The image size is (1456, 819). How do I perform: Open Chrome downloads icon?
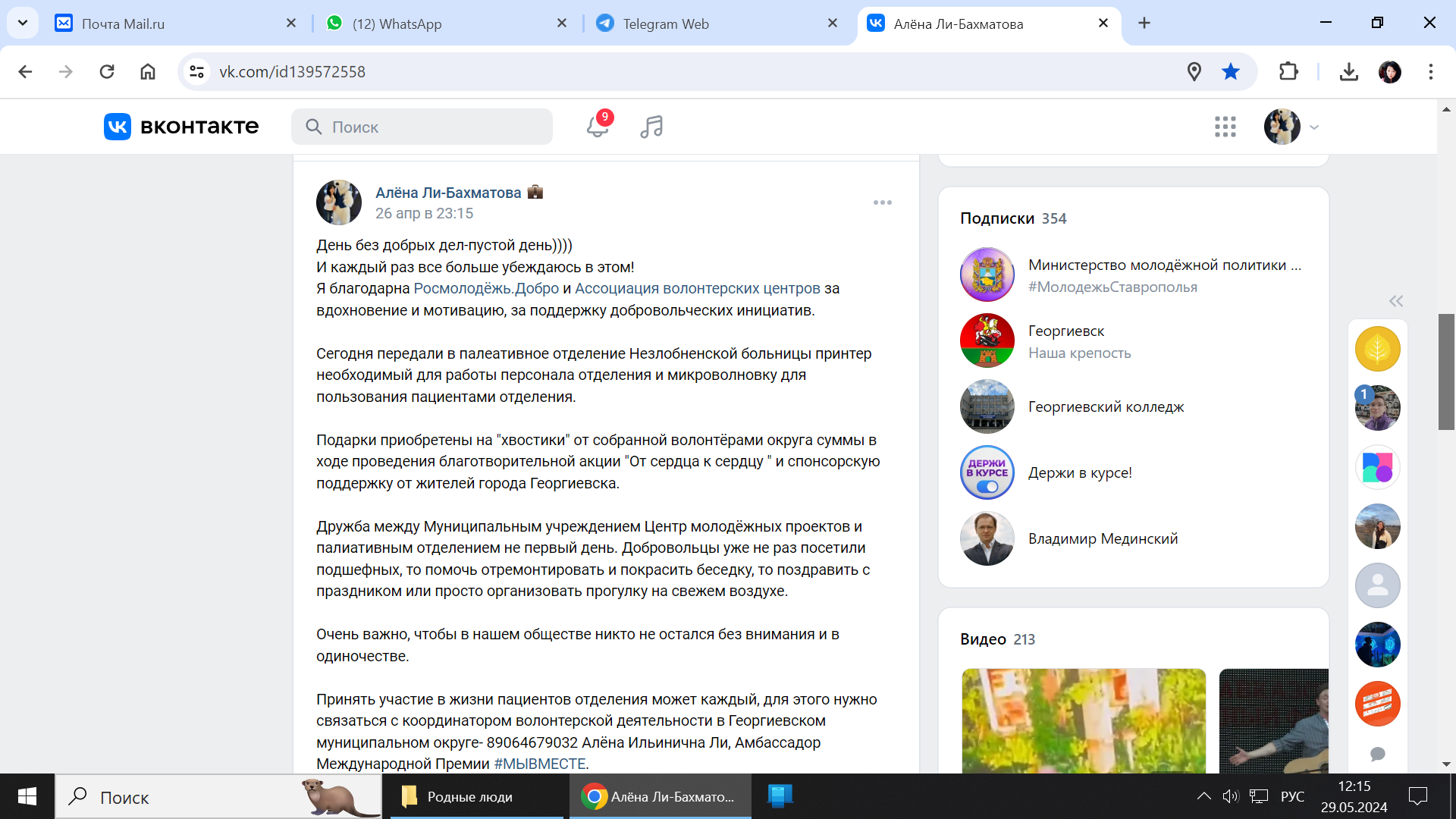(1348, 72)
